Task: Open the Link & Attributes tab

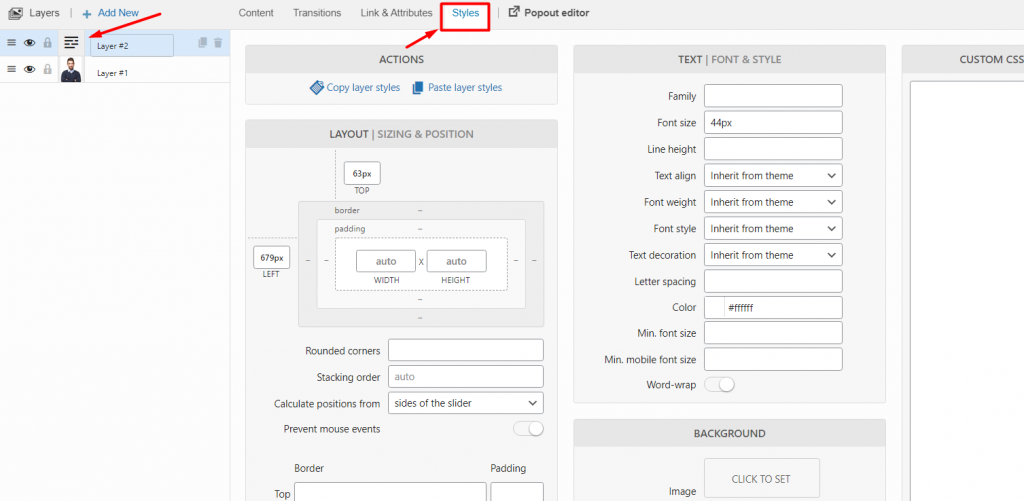Action: [396, 12]
